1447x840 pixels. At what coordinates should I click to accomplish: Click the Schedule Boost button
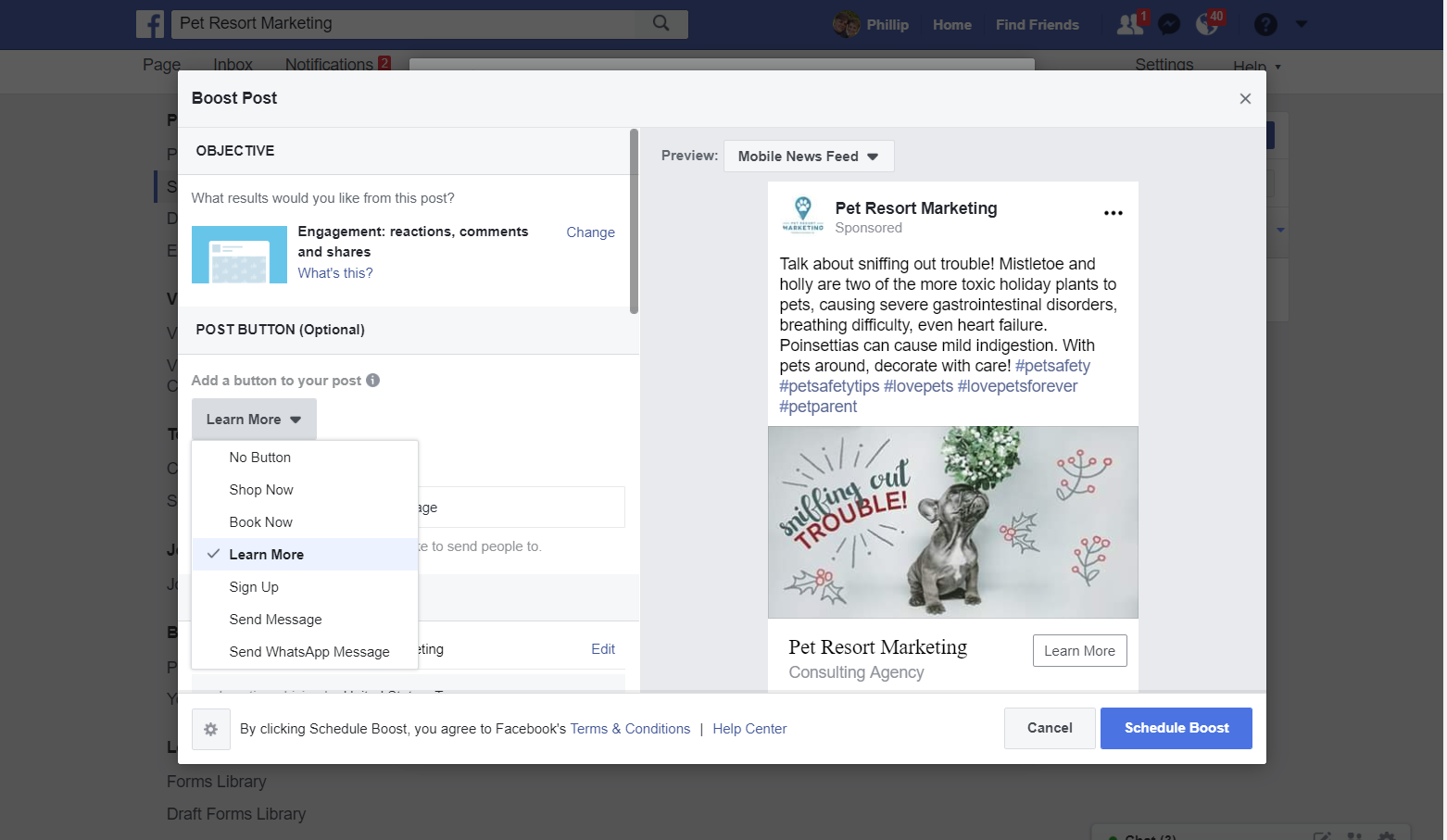(x=1176, y=728)
